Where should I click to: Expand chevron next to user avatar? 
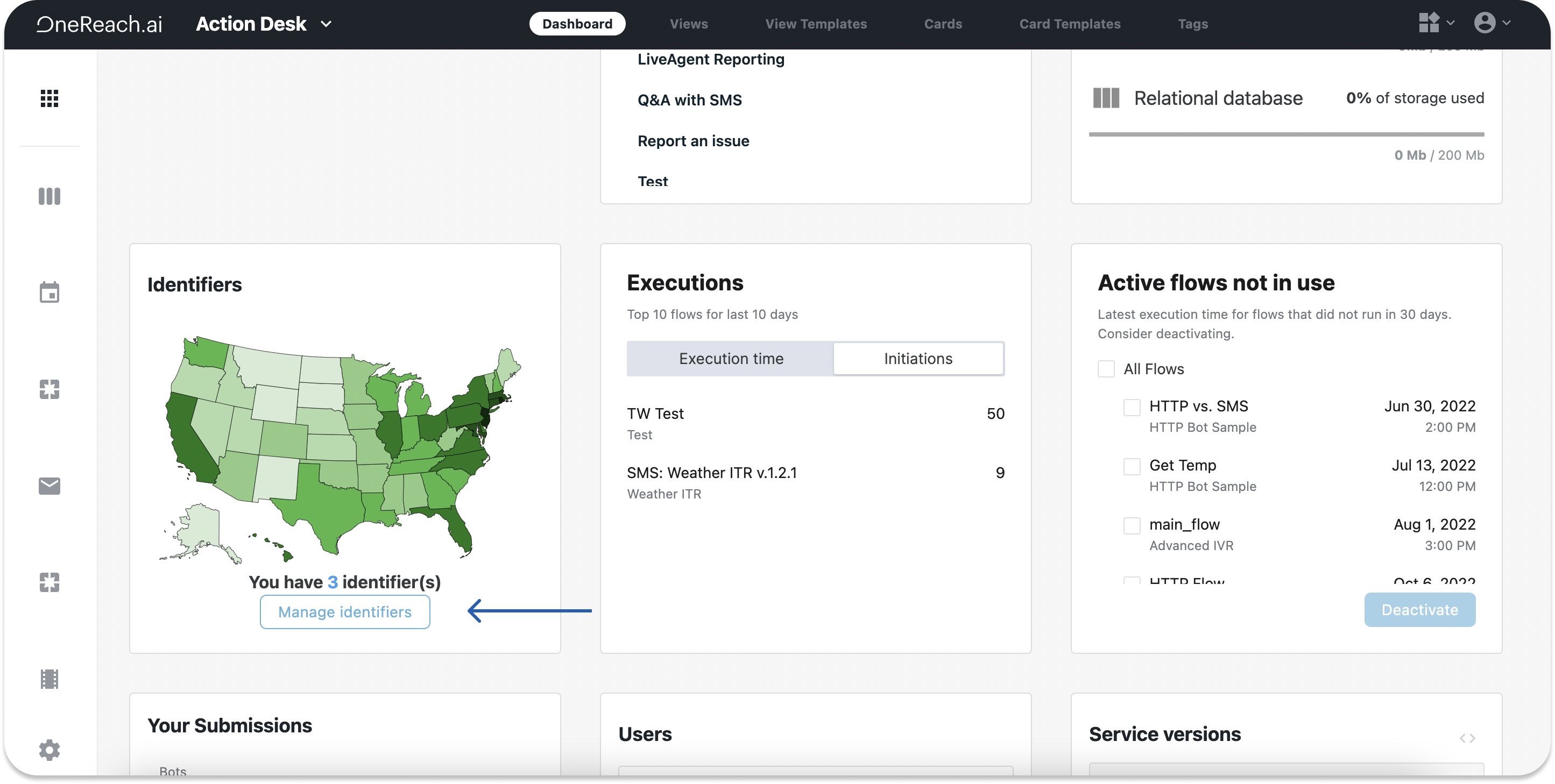[x=1507, y=23]
